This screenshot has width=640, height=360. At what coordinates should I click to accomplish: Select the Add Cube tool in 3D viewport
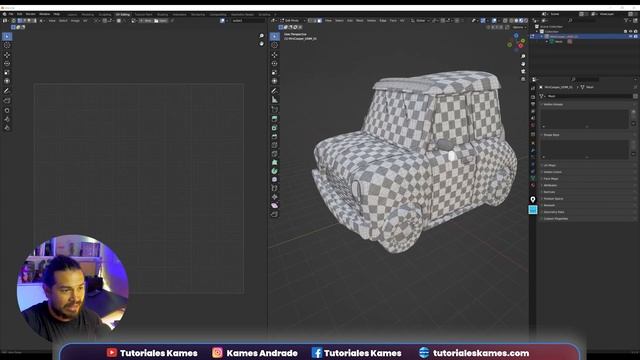point(275,109)
